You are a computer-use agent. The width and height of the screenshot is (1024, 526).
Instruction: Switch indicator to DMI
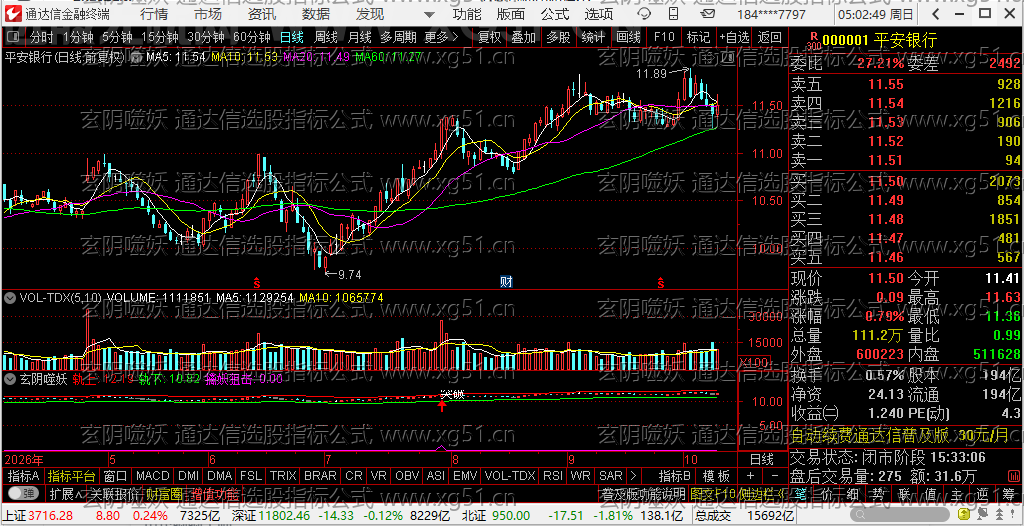coord(189,476)
